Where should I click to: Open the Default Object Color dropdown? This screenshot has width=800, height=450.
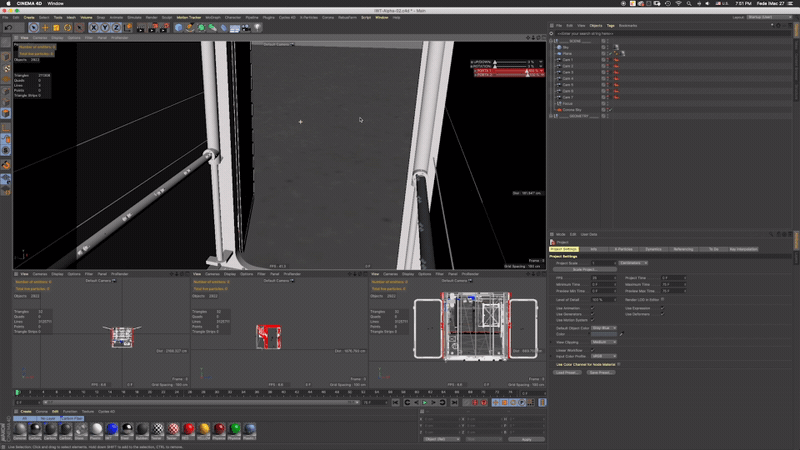(604, 327)
